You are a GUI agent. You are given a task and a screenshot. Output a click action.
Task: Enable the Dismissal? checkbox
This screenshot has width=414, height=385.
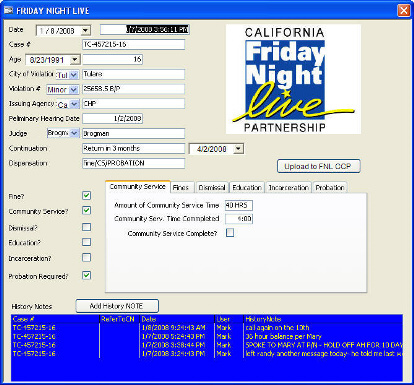[87, 227]
